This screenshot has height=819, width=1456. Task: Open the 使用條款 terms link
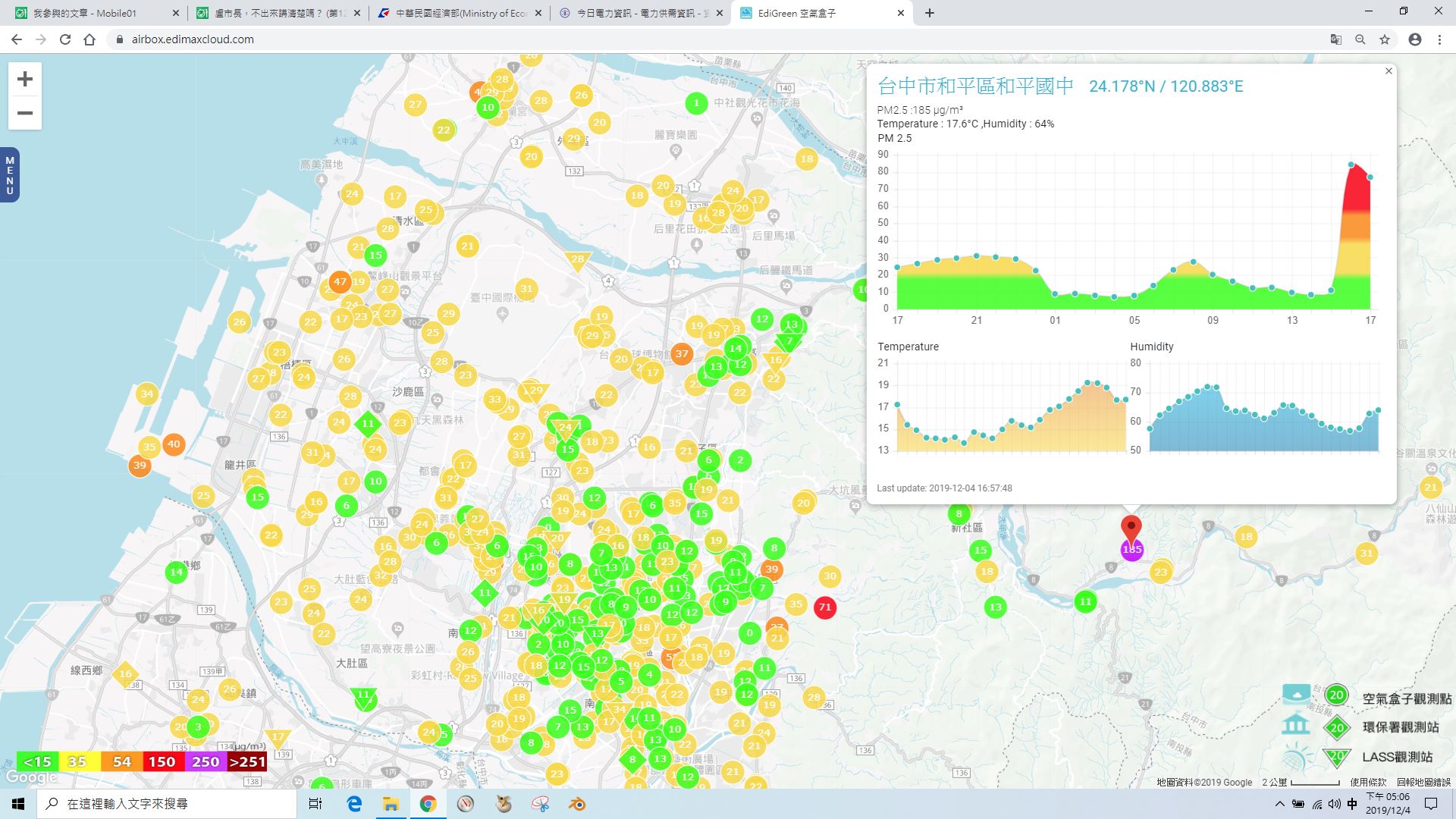(1368, 782)
